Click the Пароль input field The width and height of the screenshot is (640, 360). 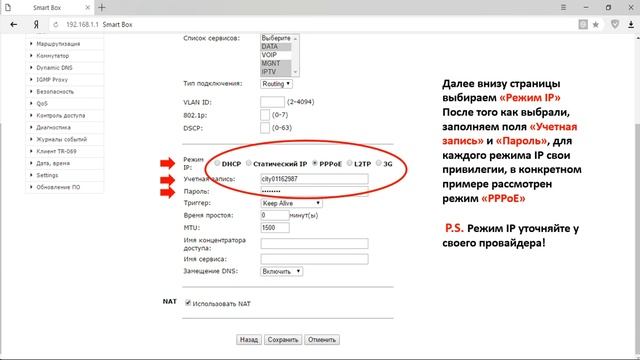314,191
